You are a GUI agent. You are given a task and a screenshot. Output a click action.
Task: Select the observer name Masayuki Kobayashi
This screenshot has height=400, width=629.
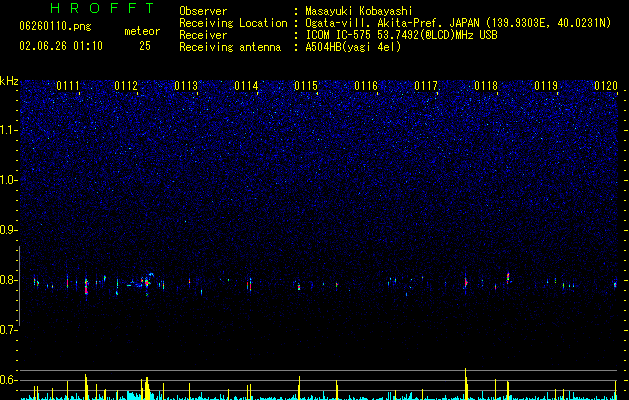[x=359, y=11]
